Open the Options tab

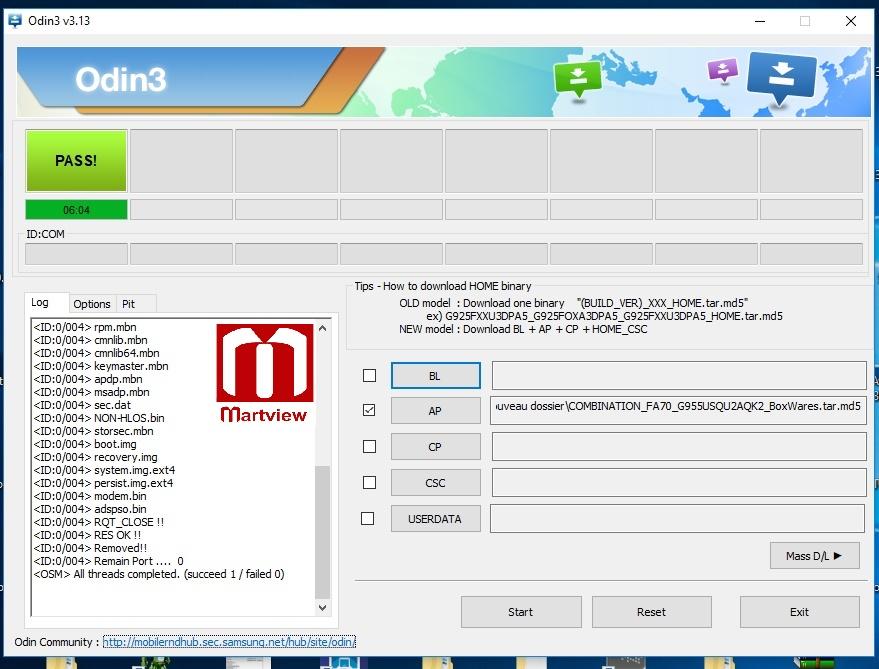(x=91, y=304)
